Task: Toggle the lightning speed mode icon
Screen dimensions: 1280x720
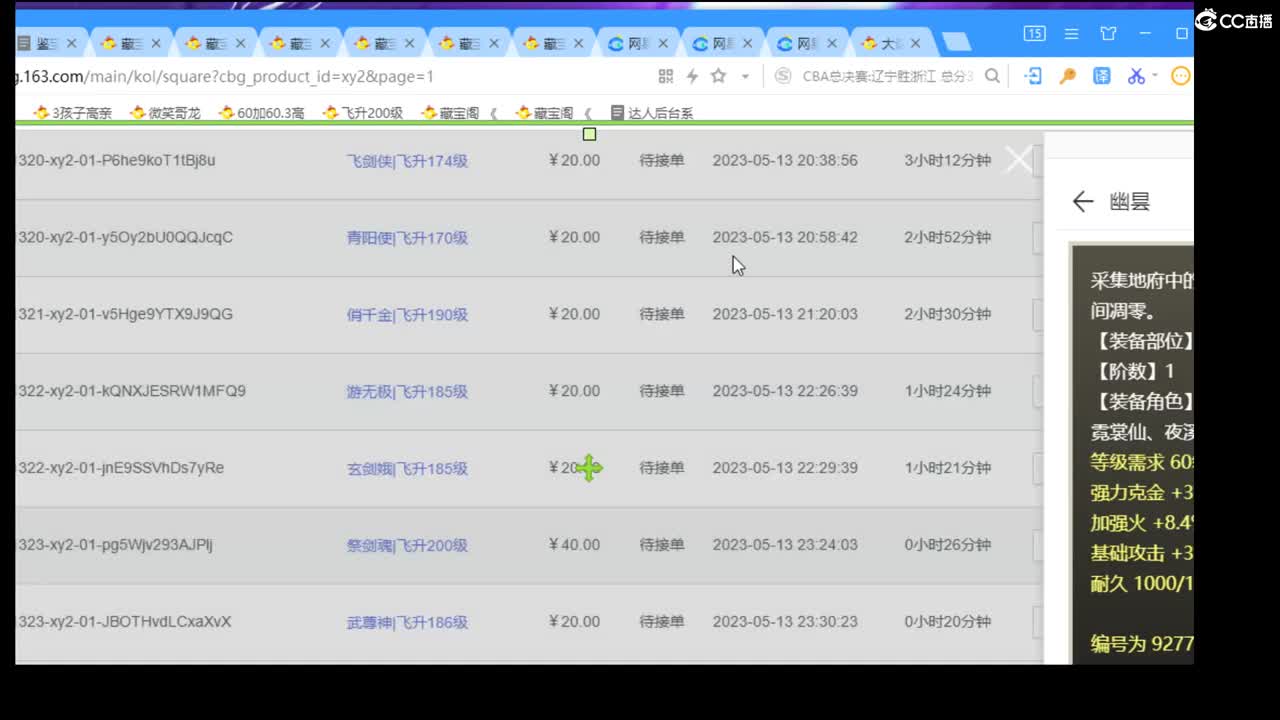Action: click(x=692, y=76)
